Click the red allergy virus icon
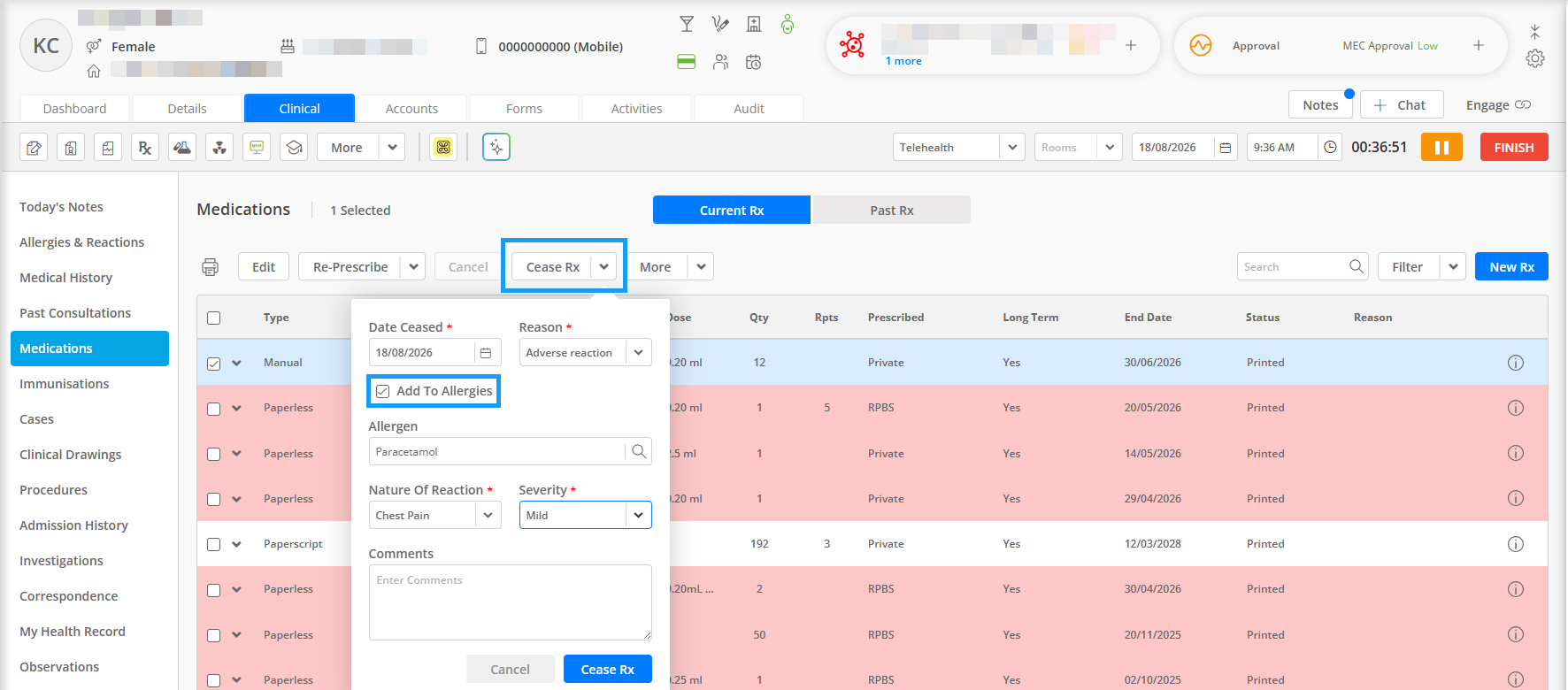1568x690 pixels. [852, 44]
